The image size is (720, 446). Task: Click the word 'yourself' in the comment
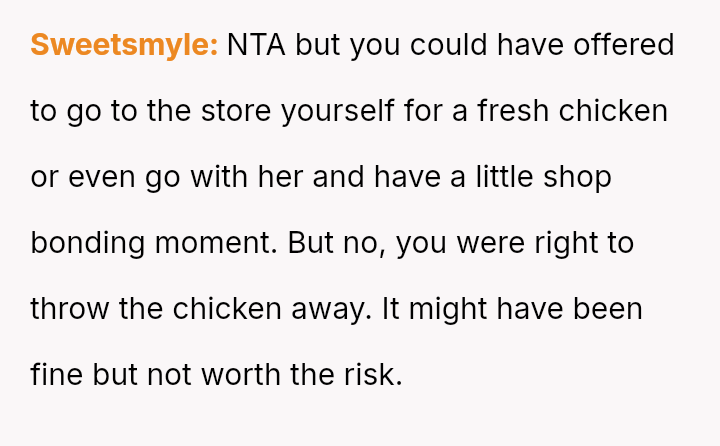pos(337,111)
